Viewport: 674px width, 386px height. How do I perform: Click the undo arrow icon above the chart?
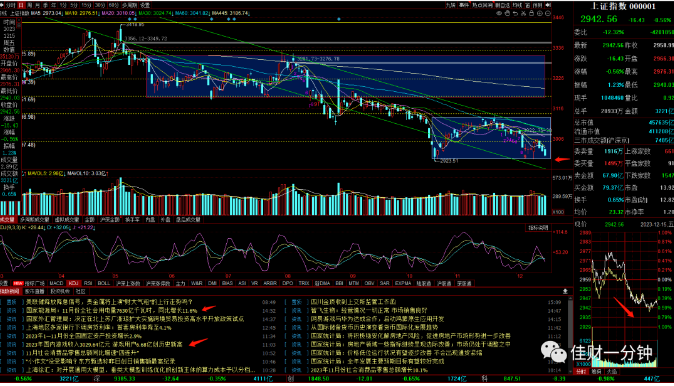pyautogui.click(x=515, y=13)
